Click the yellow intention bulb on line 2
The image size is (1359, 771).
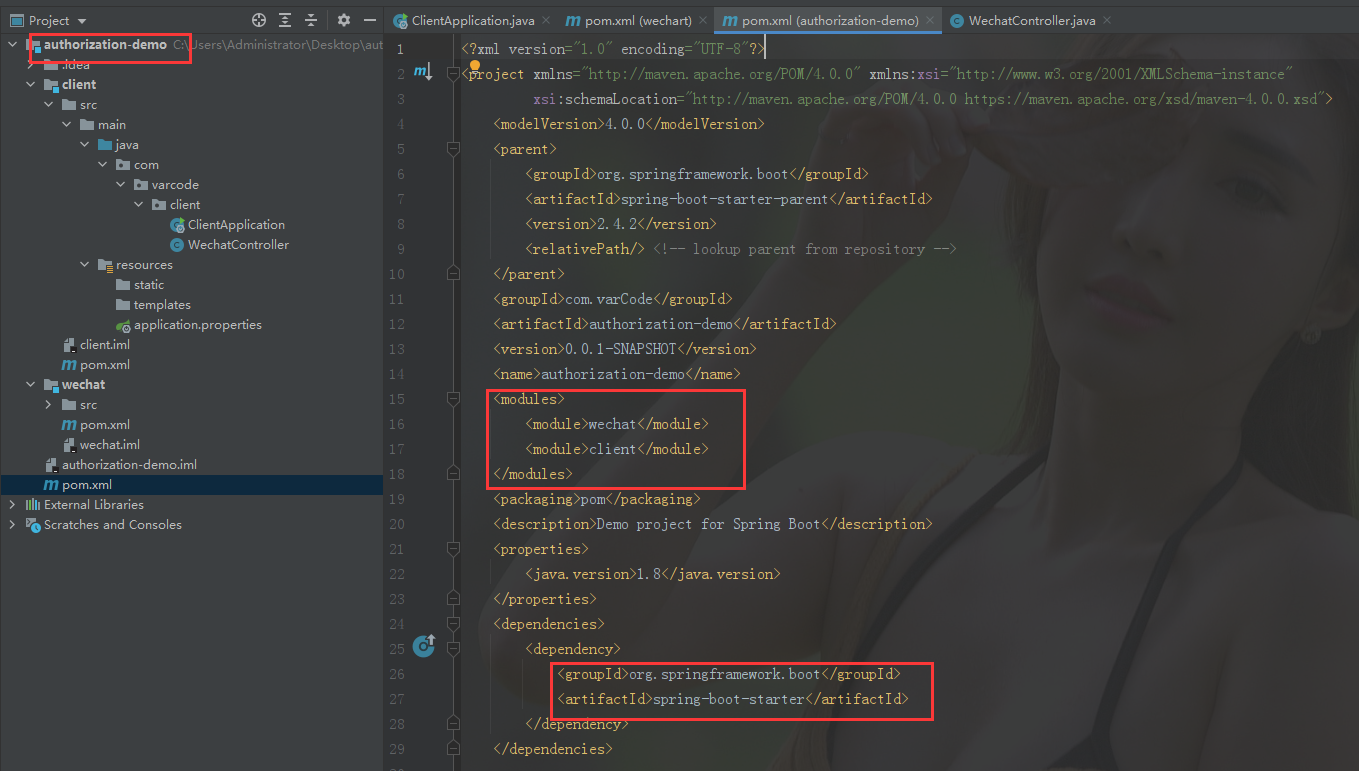click(x=475, y=66)
